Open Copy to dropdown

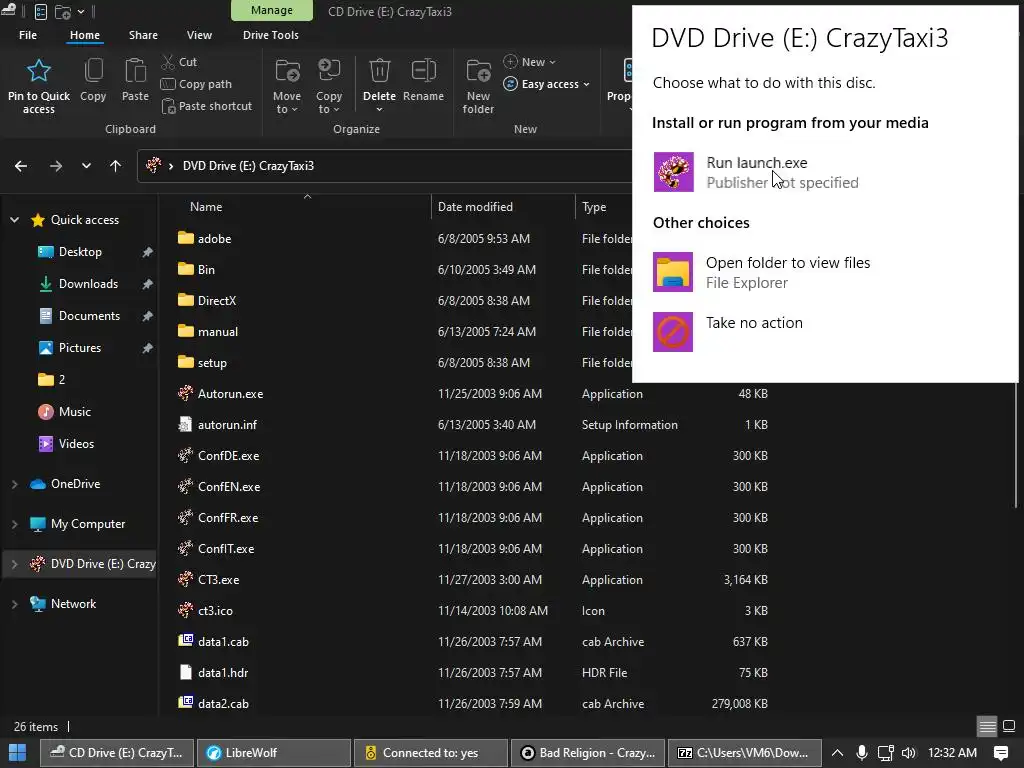(328, 103)
